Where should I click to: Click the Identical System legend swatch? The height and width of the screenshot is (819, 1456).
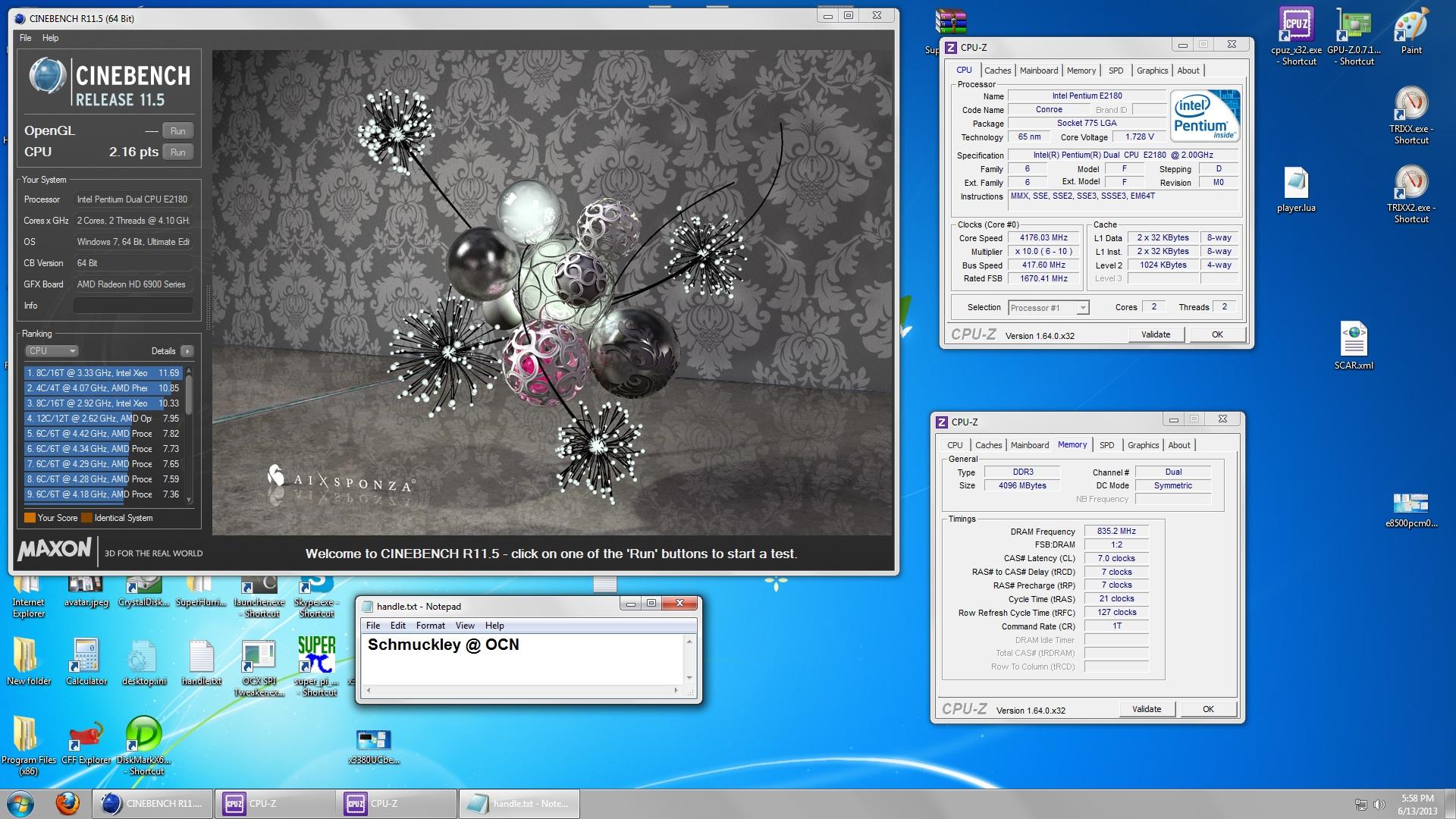(x=86, y=518)
